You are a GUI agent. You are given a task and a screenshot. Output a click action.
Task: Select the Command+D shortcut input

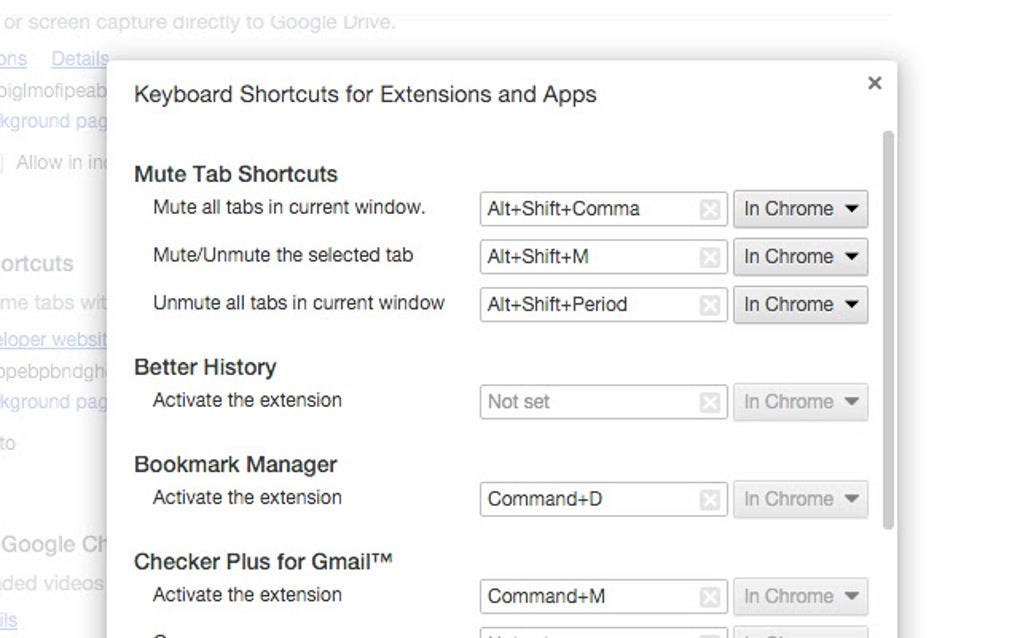[x=590, y=498]
